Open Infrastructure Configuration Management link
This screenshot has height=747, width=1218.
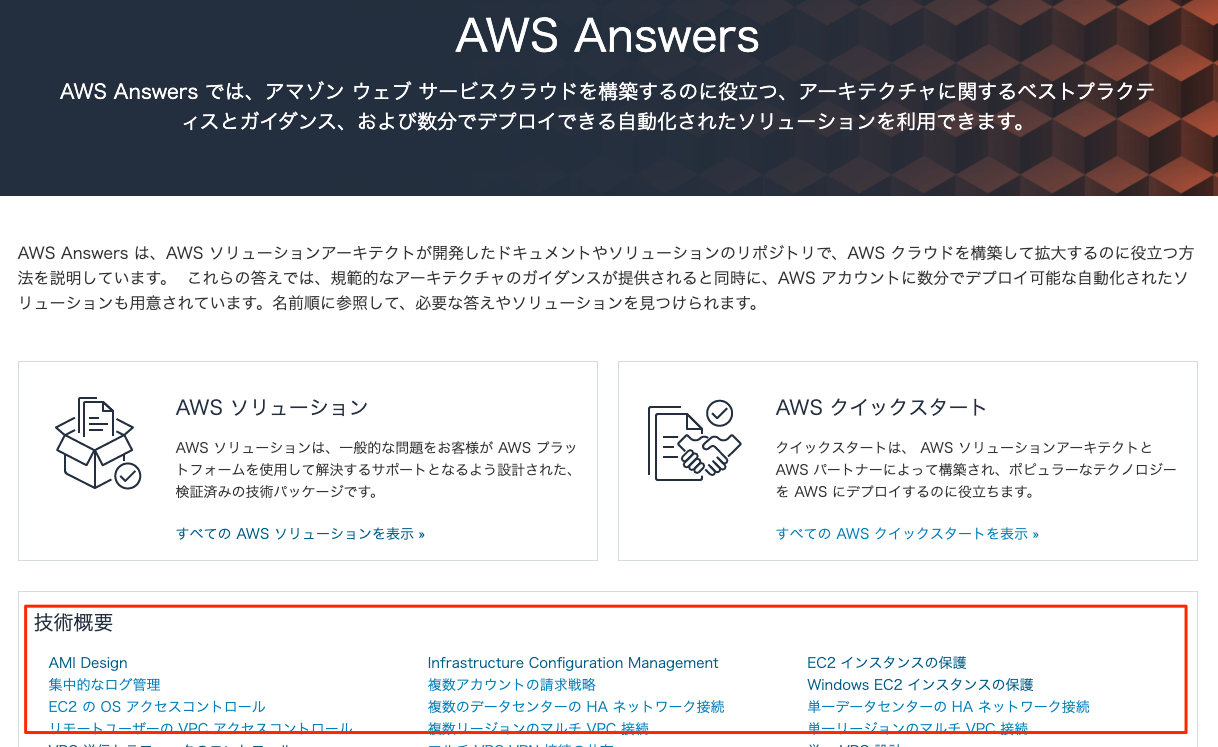[x=573, y=662]
